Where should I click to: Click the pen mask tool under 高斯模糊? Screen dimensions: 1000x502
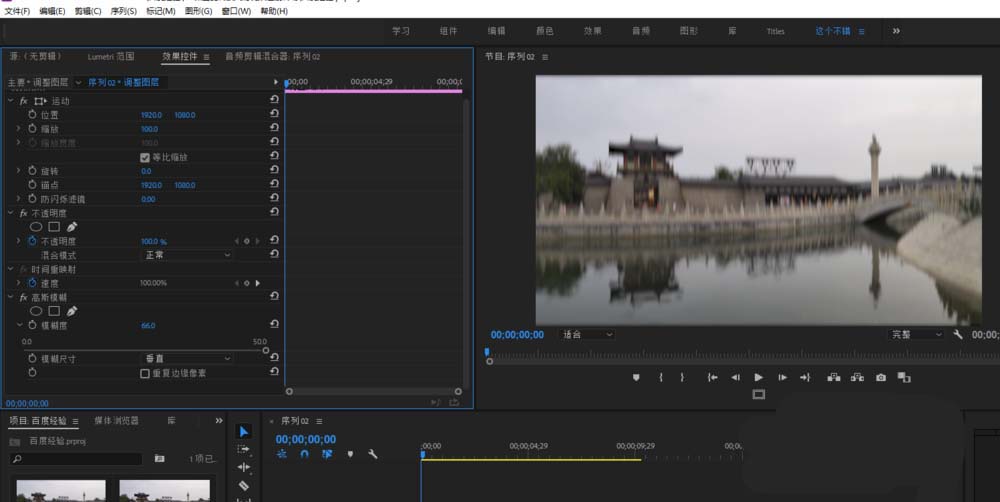(x=72, y=311)
